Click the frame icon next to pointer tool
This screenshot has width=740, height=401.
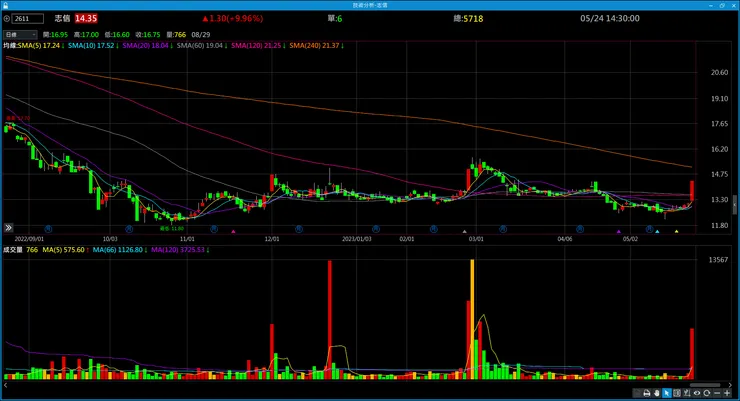click(677, 393)
